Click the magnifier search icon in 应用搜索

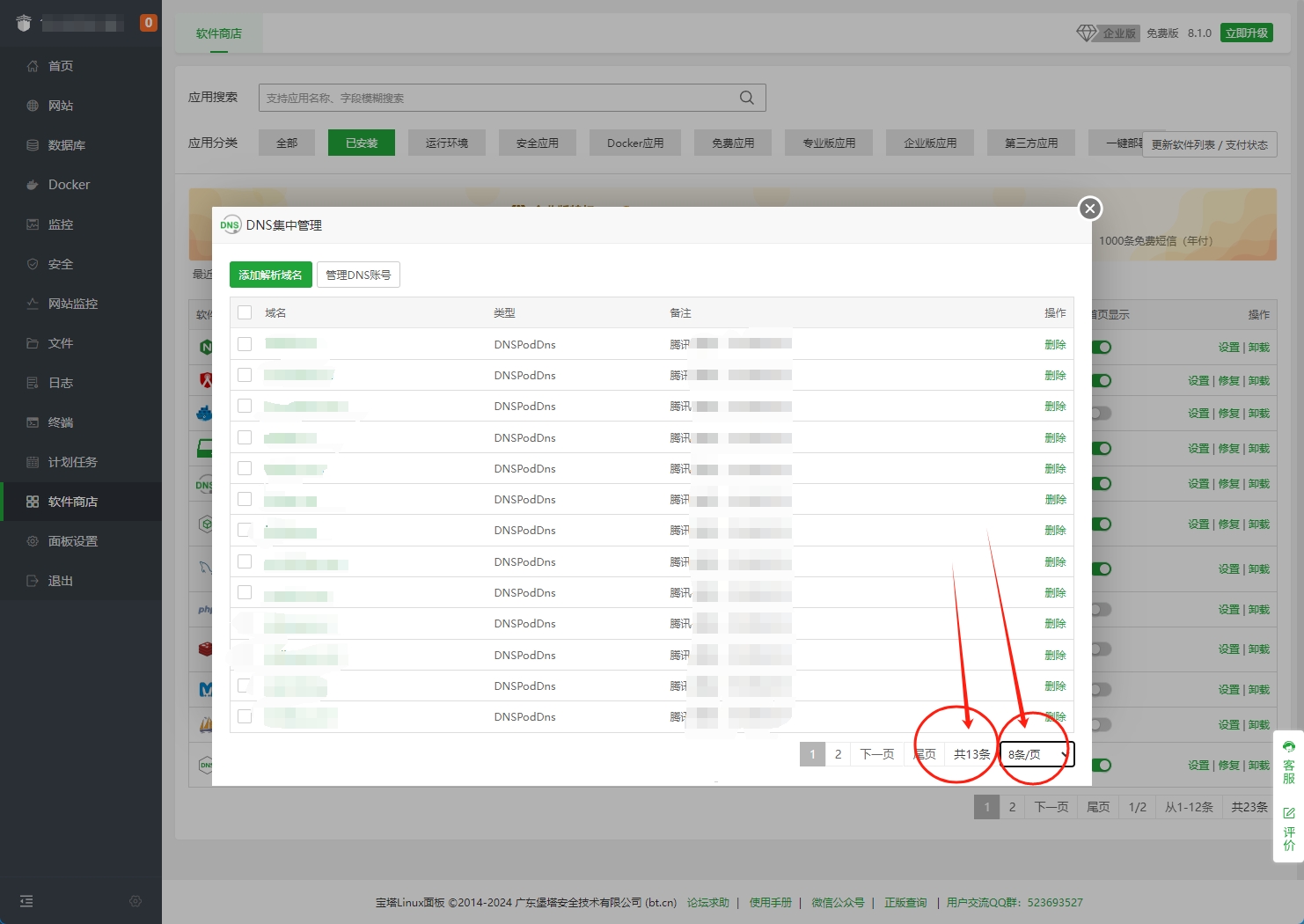point(747,98)
